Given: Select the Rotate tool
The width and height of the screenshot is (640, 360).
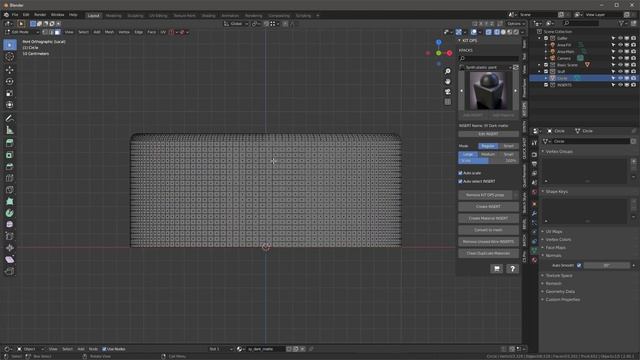Looking at the screenshot, I should (x=9, y=81).
